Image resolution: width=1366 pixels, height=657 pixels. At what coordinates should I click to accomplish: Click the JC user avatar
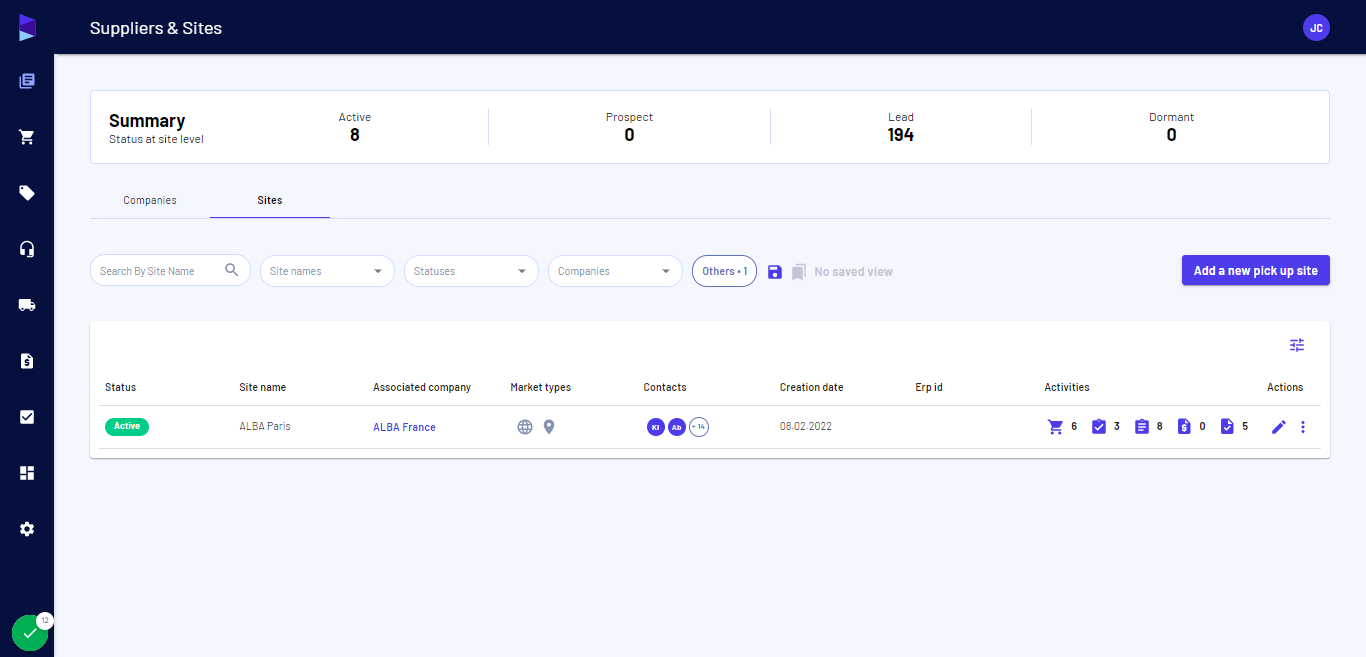click(1316, 28)
